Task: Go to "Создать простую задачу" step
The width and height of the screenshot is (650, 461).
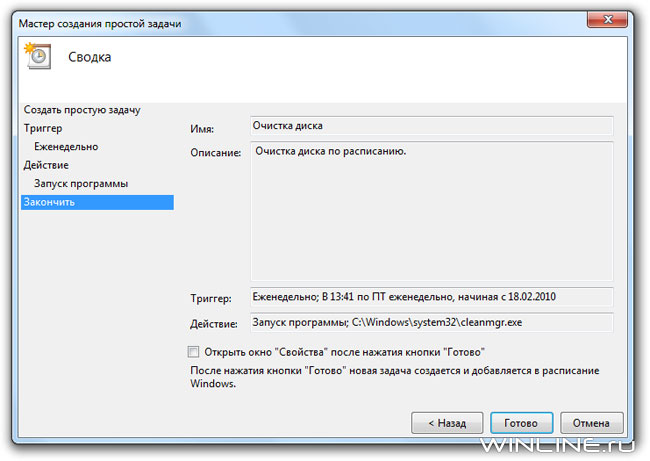Action: (82, 110)
